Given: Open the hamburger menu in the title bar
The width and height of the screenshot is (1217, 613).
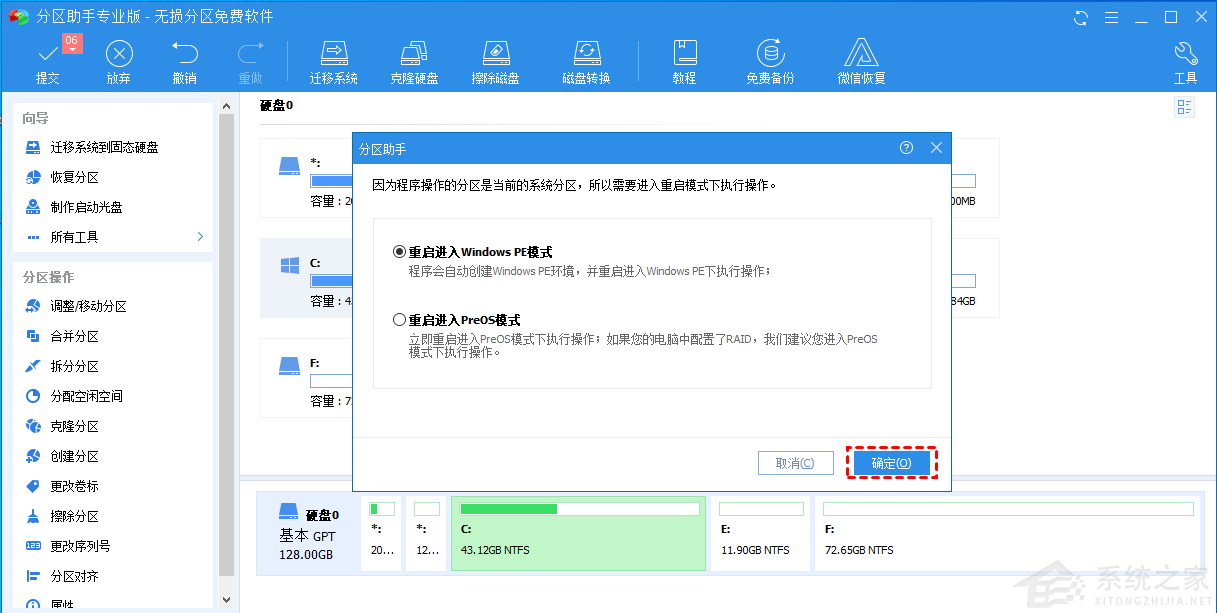Looking at the screenshot, I should coord(1111,17).
